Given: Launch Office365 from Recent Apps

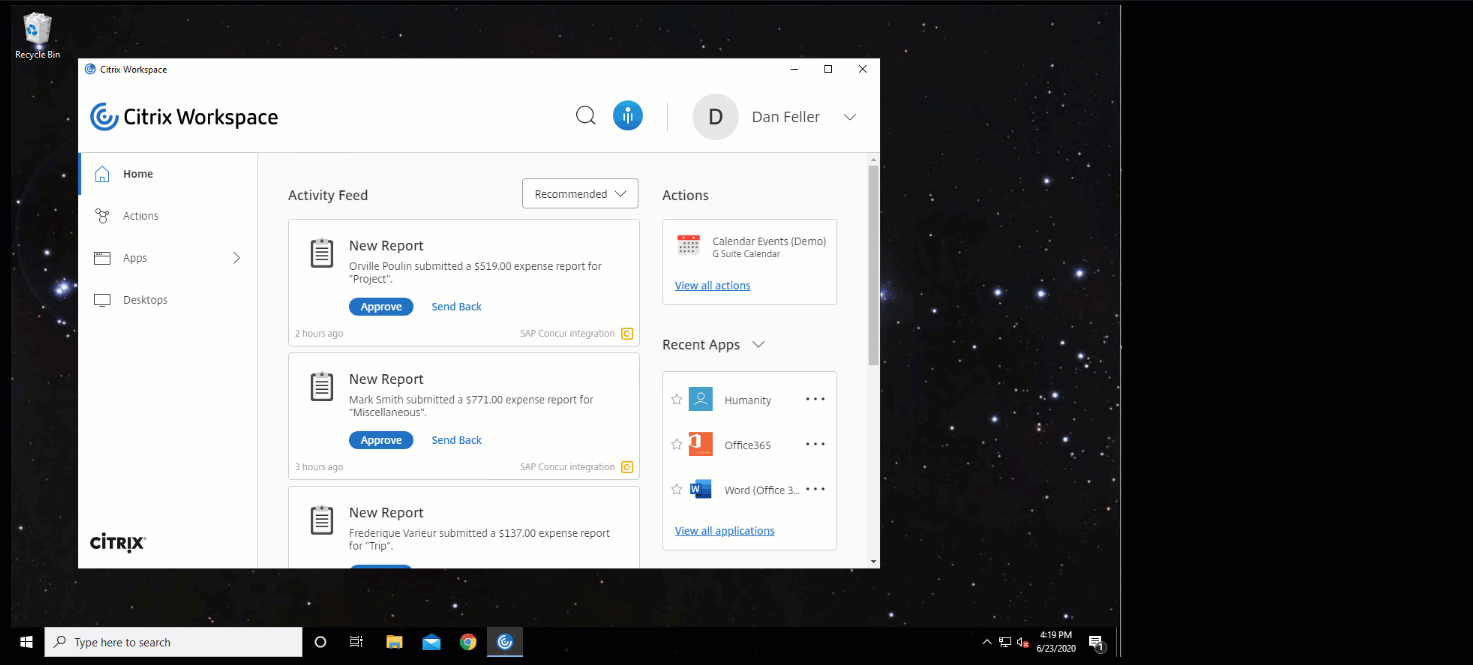Looking at the screenshot, I should point(747,445).
